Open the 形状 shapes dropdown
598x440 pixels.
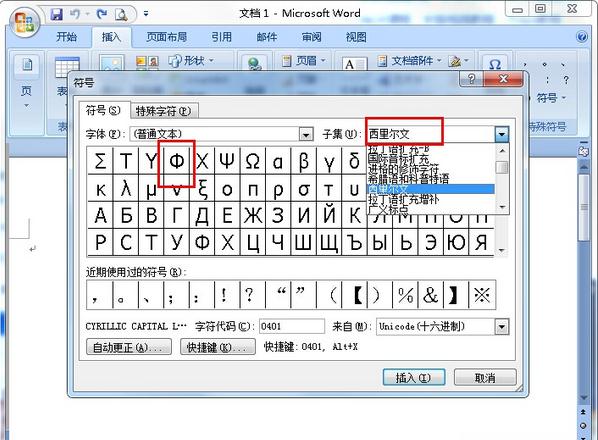(191, 61)
